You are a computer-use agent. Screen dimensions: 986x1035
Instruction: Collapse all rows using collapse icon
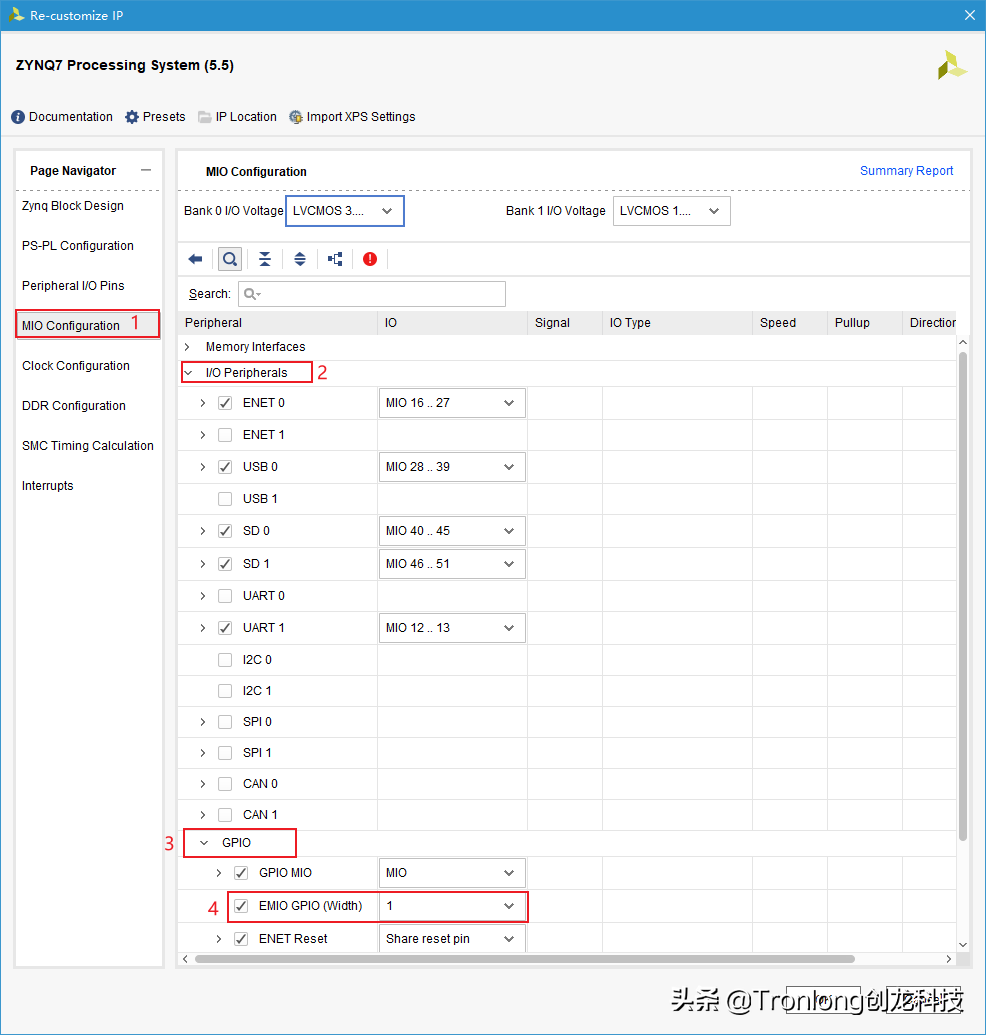click(x=264, y=258)
